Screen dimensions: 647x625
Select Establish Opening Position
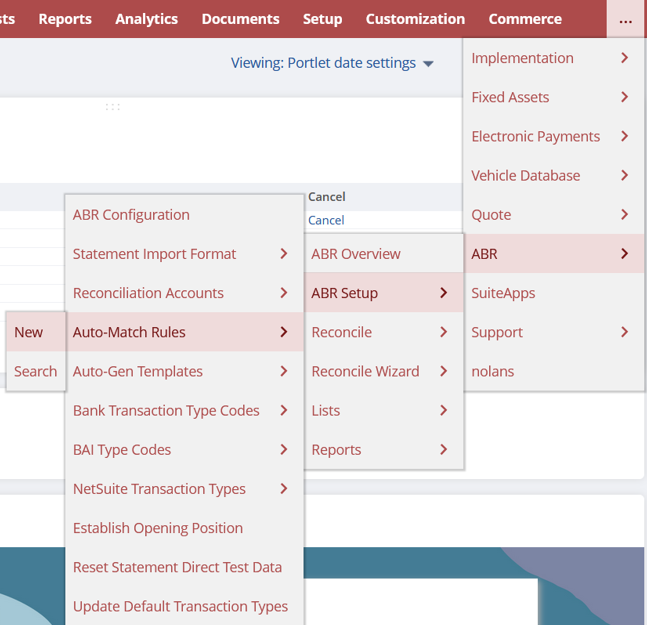(158, 528)
